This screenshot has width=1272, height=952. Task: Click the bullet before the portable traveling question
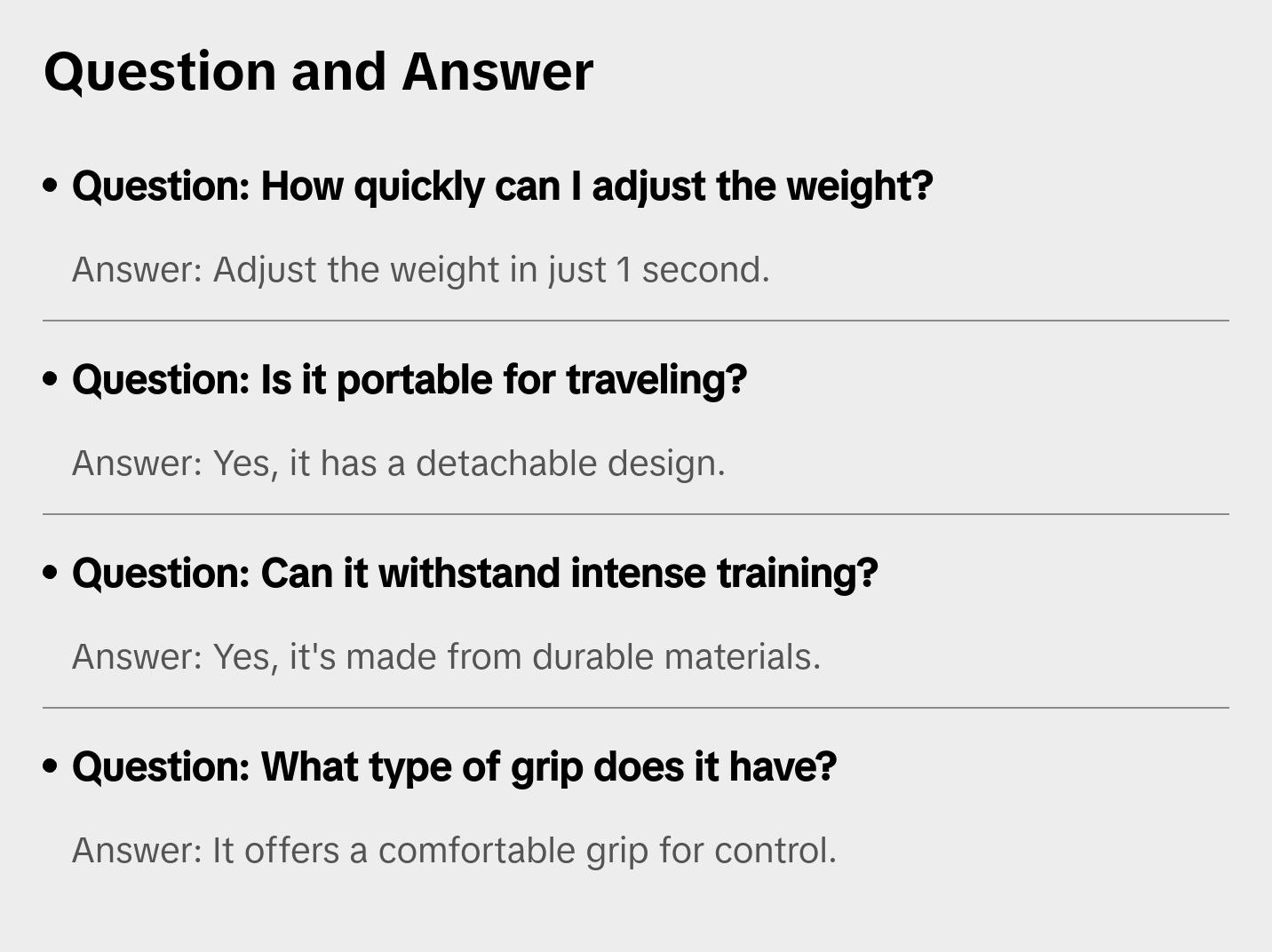[x=51, y=380]
